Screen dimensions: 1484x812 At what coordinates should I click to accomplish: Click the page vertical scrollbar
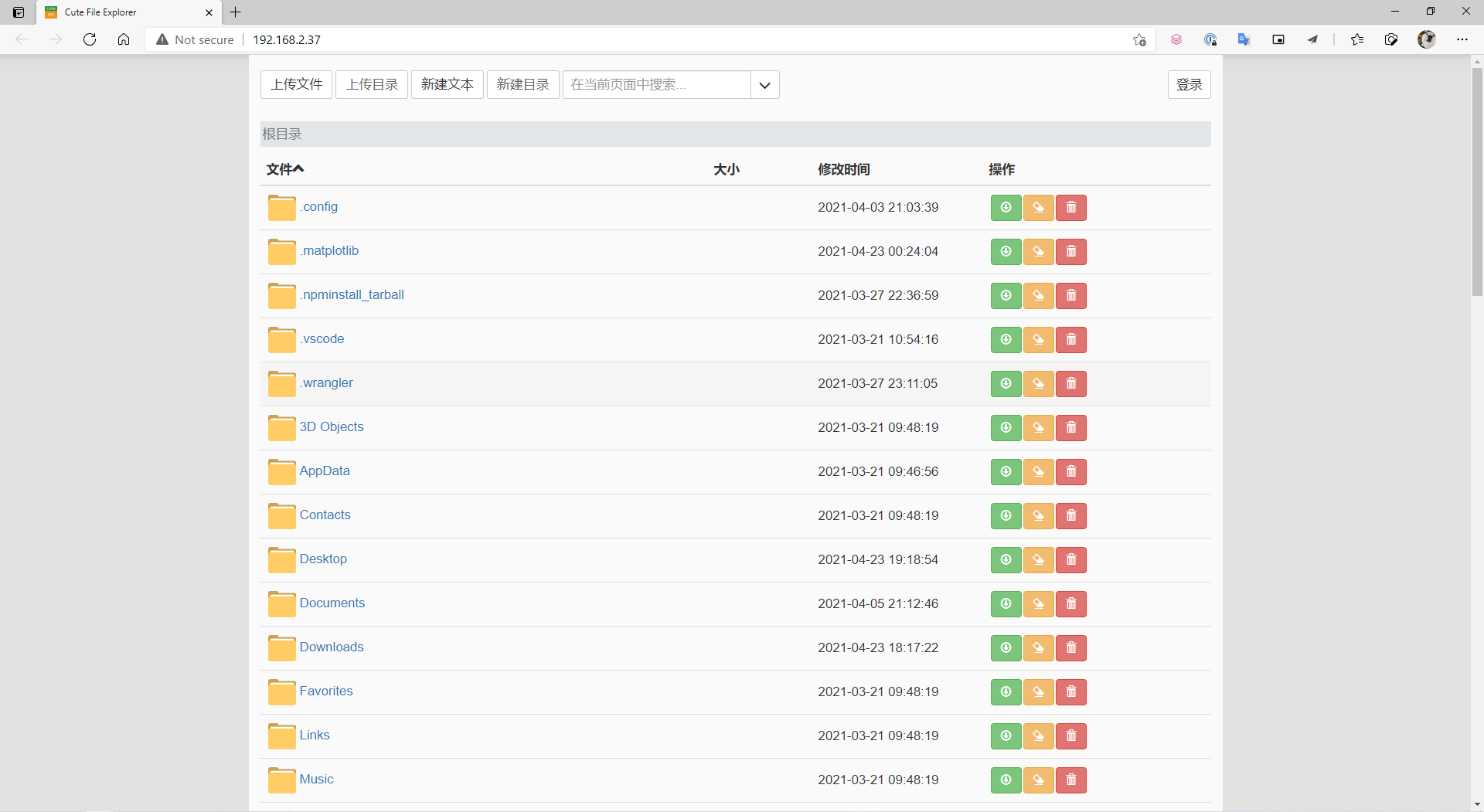pyautogui.click(x=1477, y=182)
